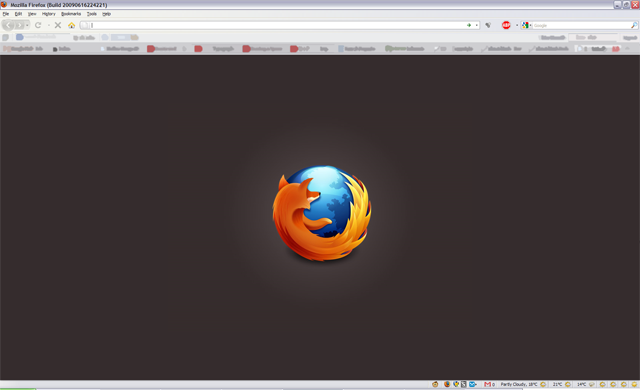Screen dimensions: 640x390
Task: Click the search magnifier icon
Action: (634, 25)
